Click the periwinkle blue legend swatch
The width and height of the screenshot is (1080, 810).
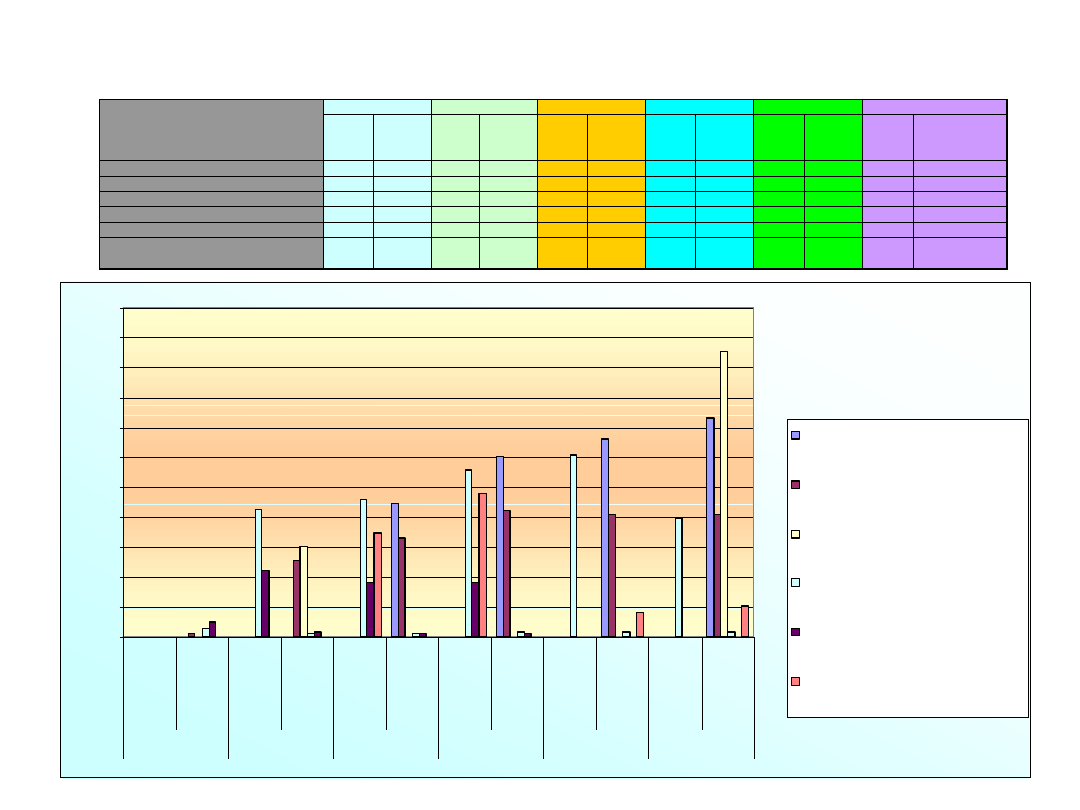pos(796,435)
